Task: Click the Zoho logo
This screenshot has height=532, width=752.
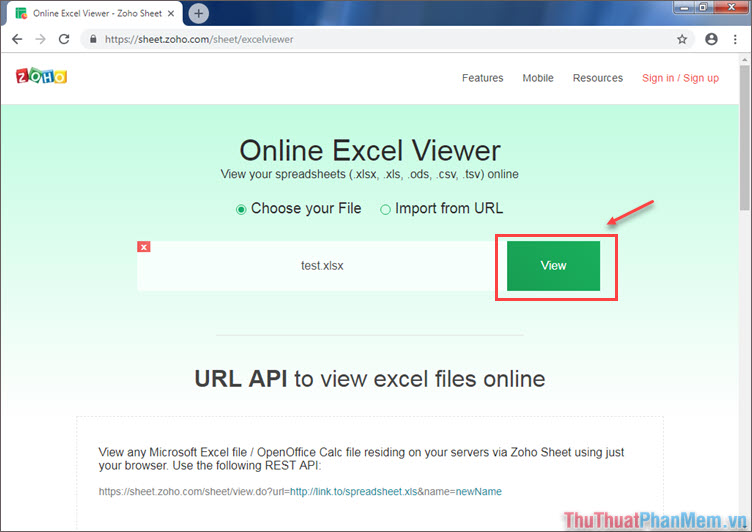Action: (x=41, y=76)
